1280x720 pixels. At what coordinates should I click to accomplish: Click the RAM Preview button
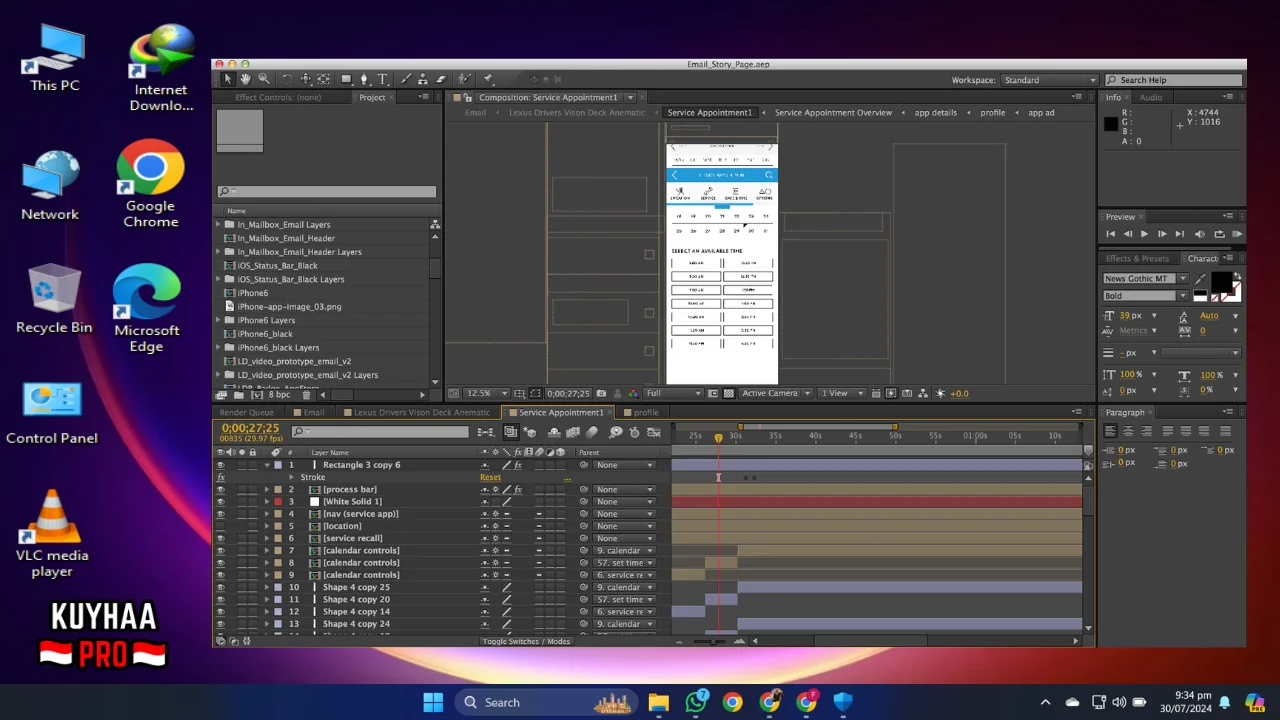[1237, 234]
